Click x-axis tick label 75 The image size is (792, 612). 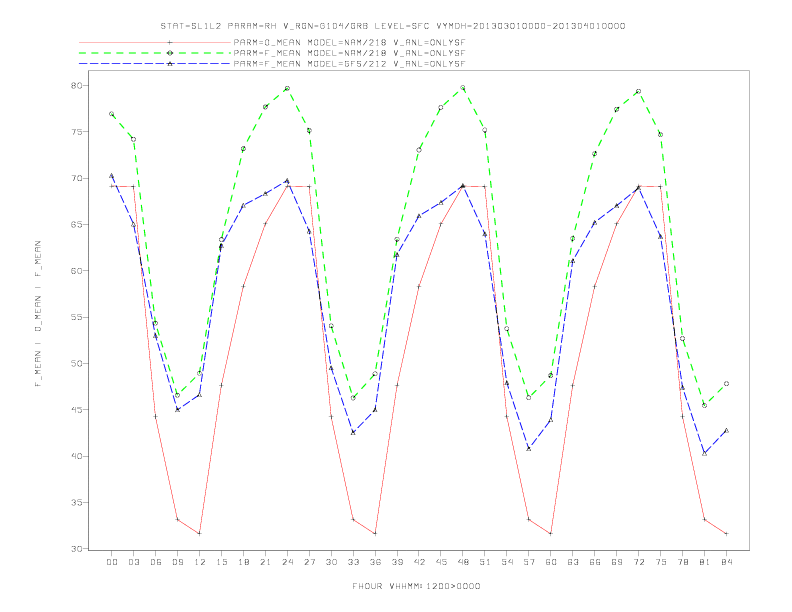point(661,562)
